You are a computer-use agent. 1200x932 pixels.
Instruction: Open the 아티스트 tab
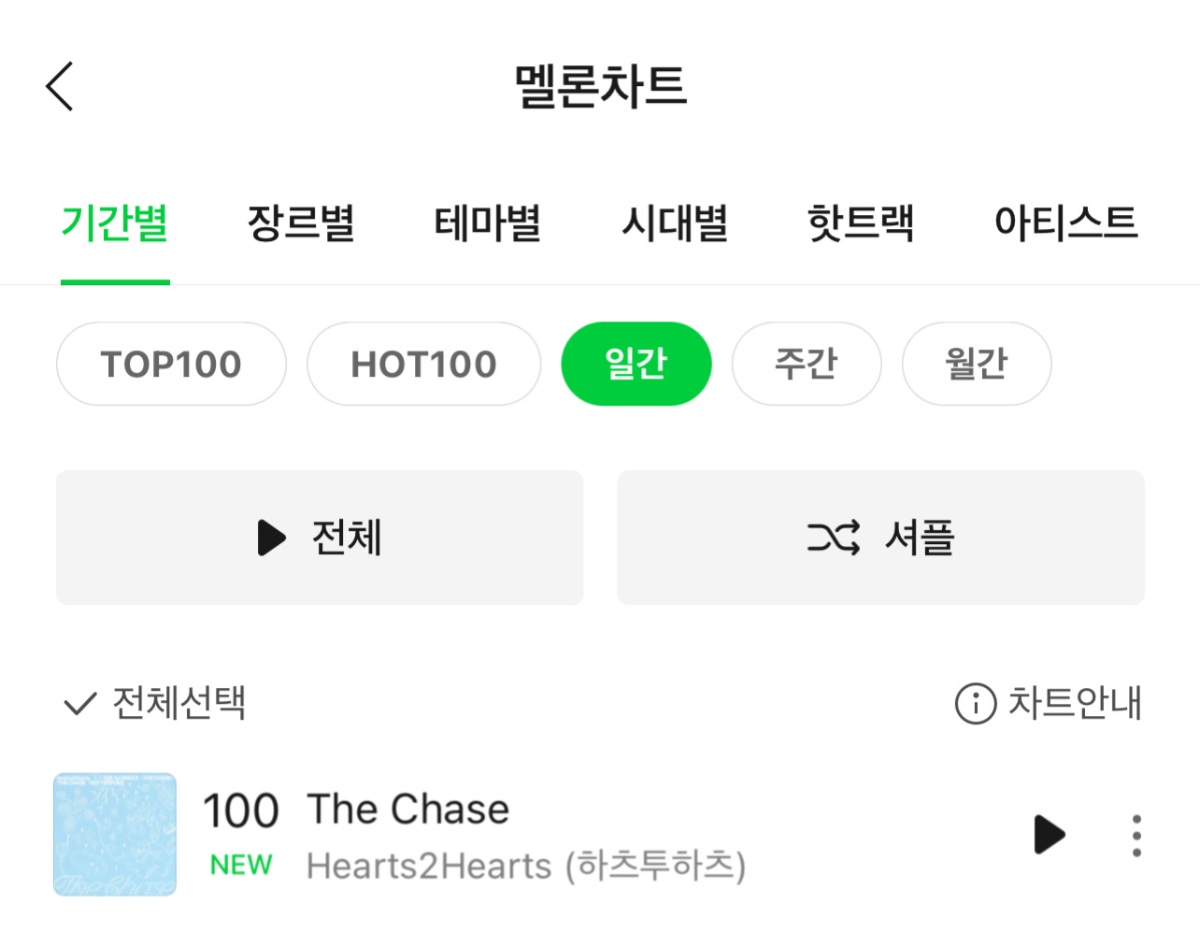click(1066, 222)
